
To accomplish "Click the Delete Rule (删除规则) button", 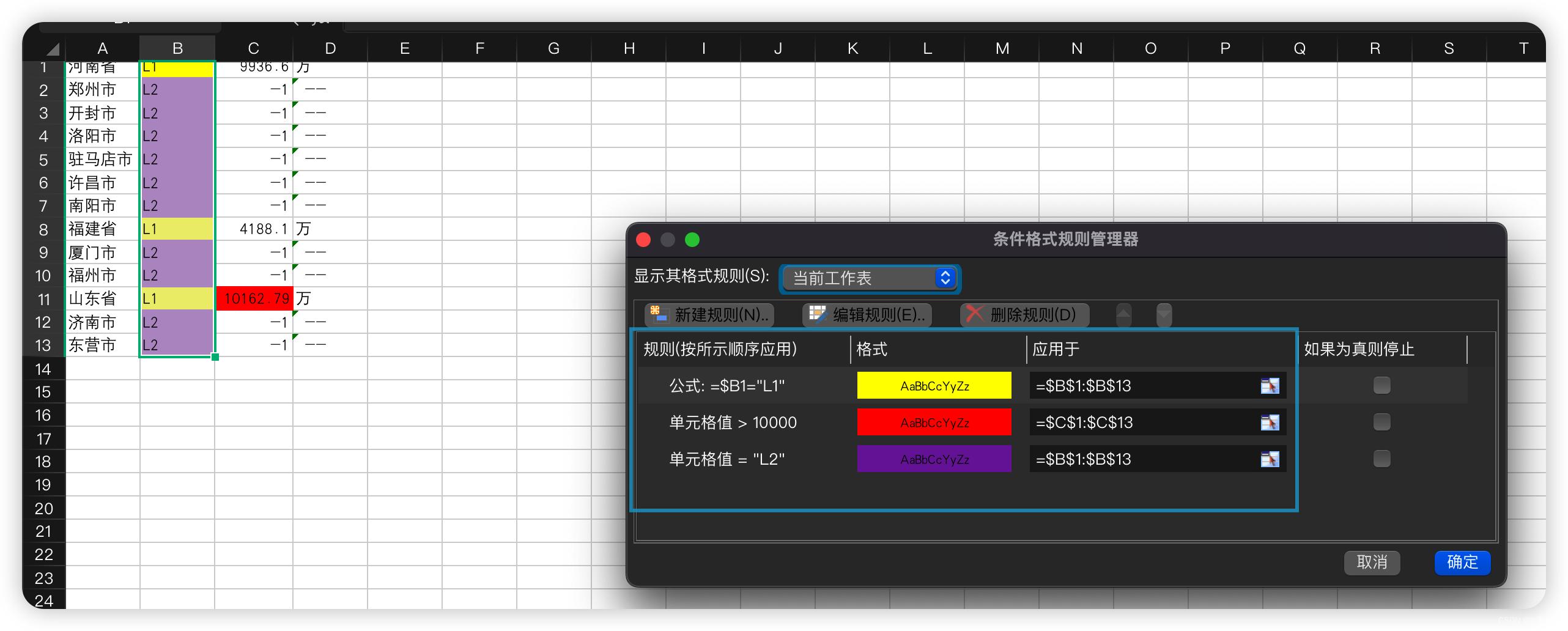I will (x=1025, y=315).
